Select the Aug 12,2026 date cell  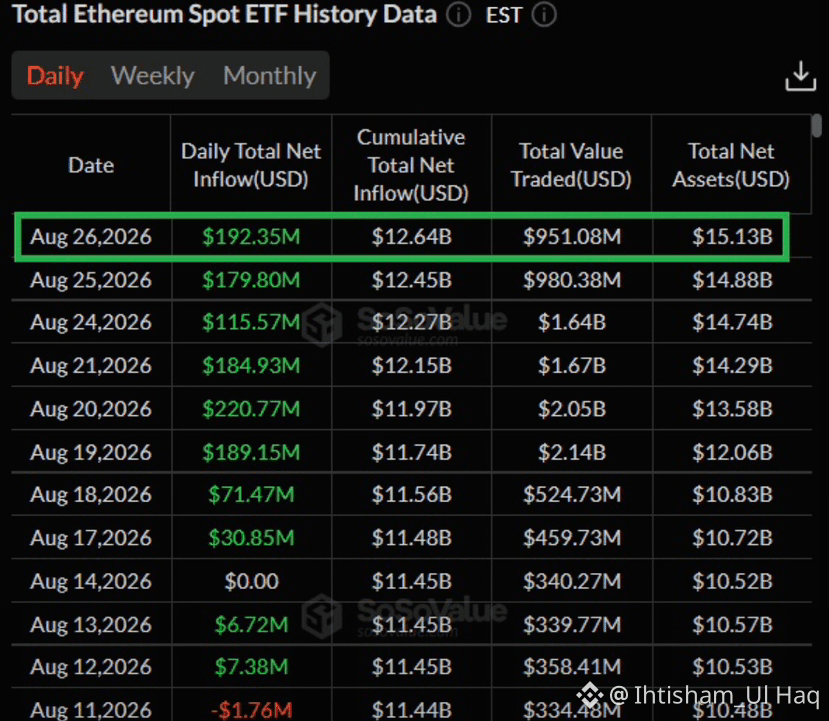91,667
